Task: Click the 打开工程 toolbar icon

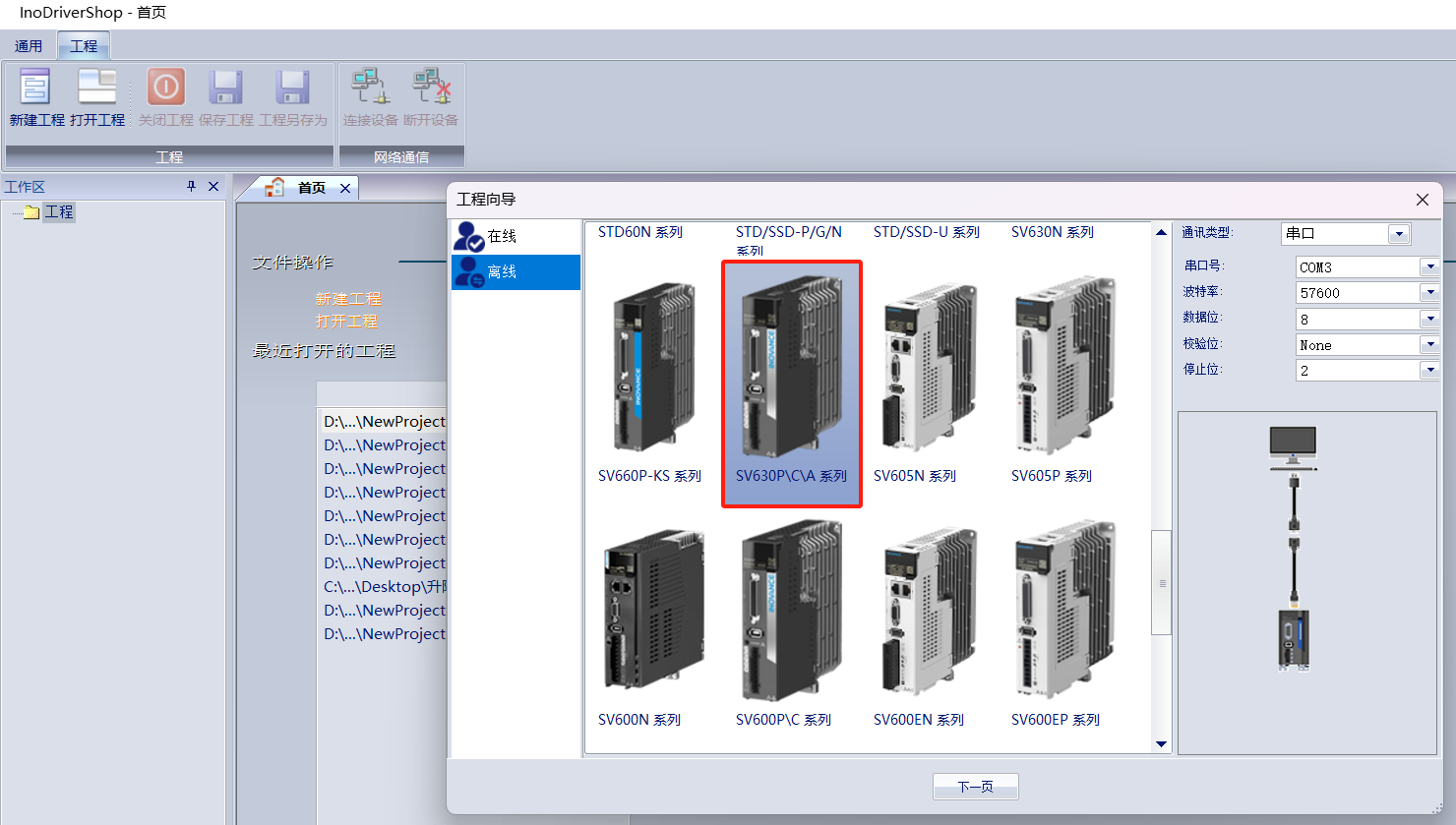Action: pyautogui.click(x=97, y=88)
